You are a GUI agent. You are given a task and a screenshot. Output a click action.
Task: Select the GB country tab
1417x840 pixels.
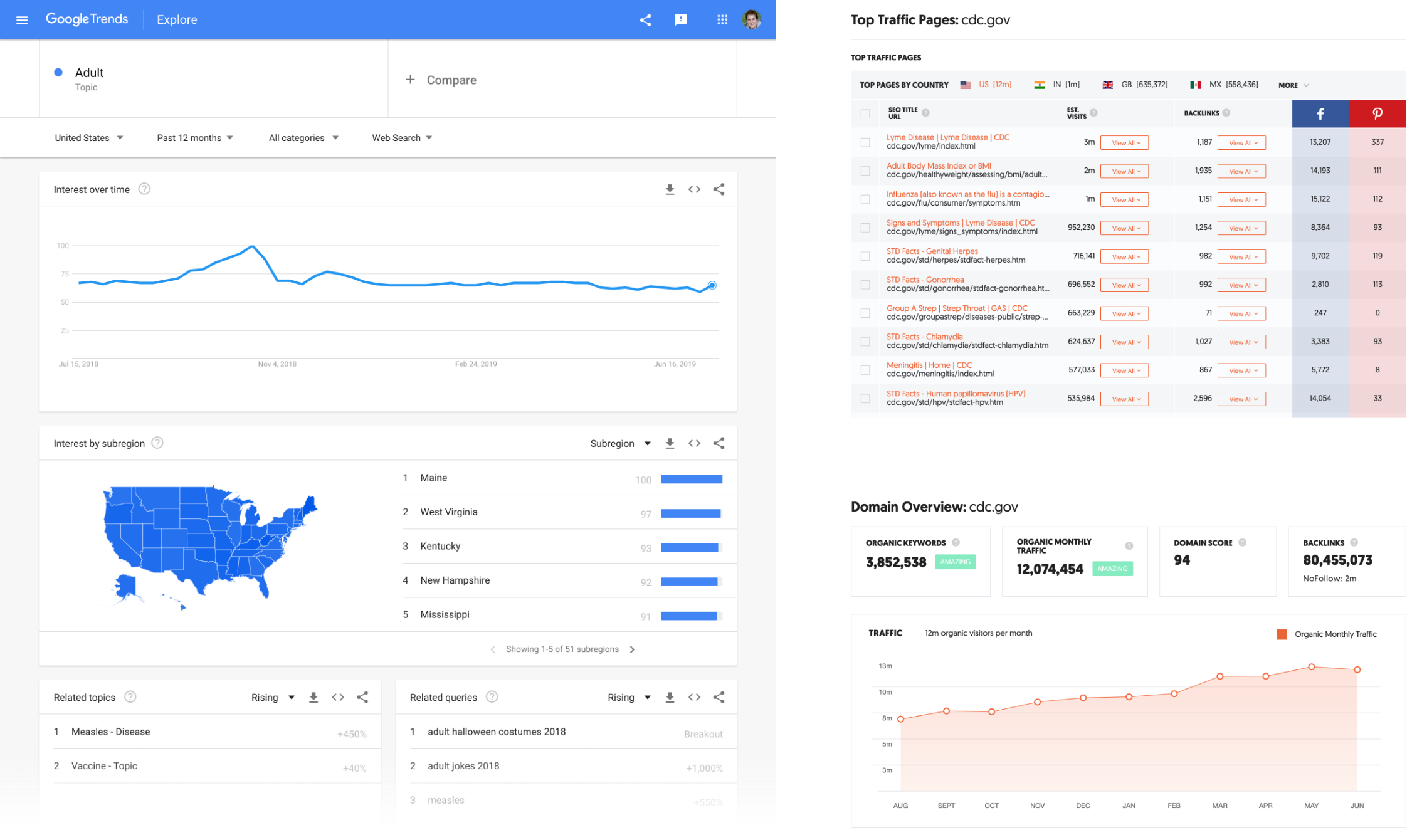[1135, 85]
